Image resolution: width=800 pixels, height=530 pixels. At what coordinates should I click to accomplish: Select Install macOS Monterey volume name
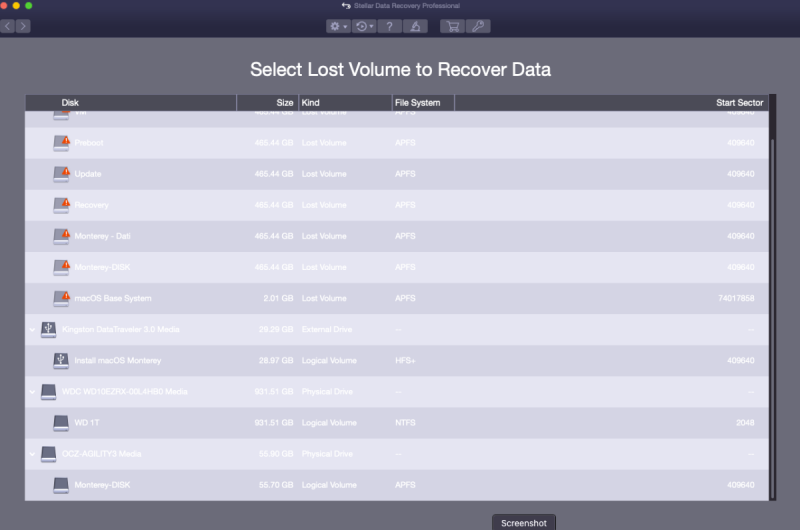[118, 361]
